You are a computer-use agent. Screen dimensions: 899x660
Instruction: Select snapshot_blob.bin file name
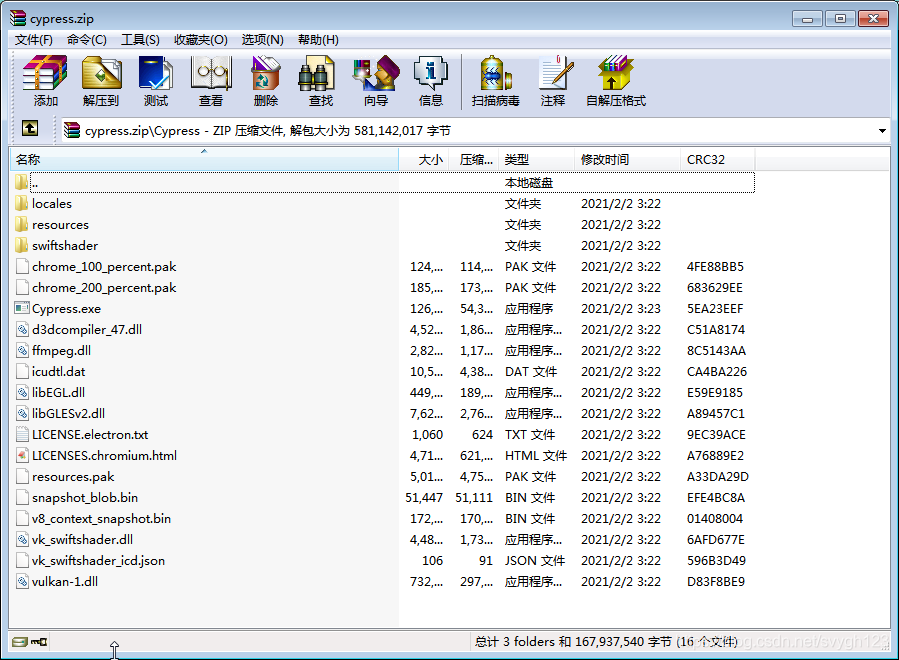tap(85, 498)
